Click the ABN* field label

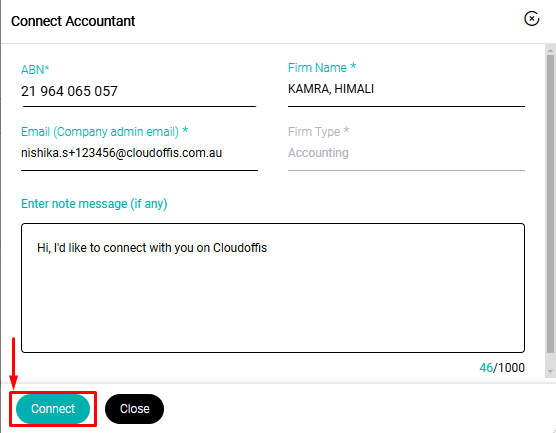[x=35, y=70]
